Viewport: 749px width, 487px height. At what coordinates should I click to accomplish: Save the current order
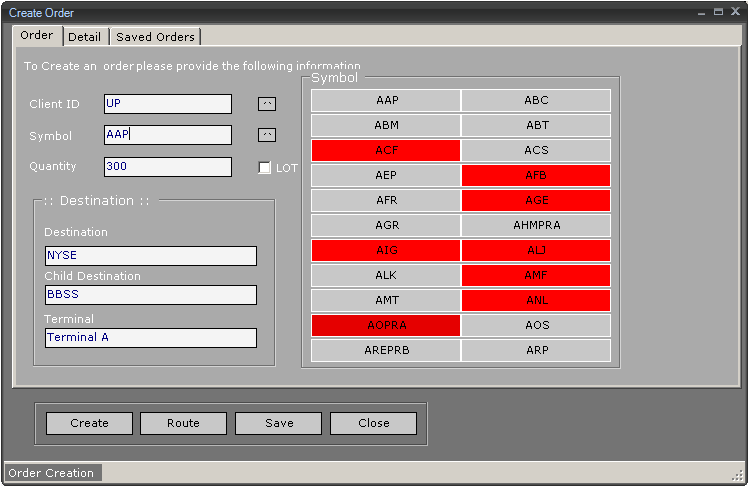tap(279, 423)
